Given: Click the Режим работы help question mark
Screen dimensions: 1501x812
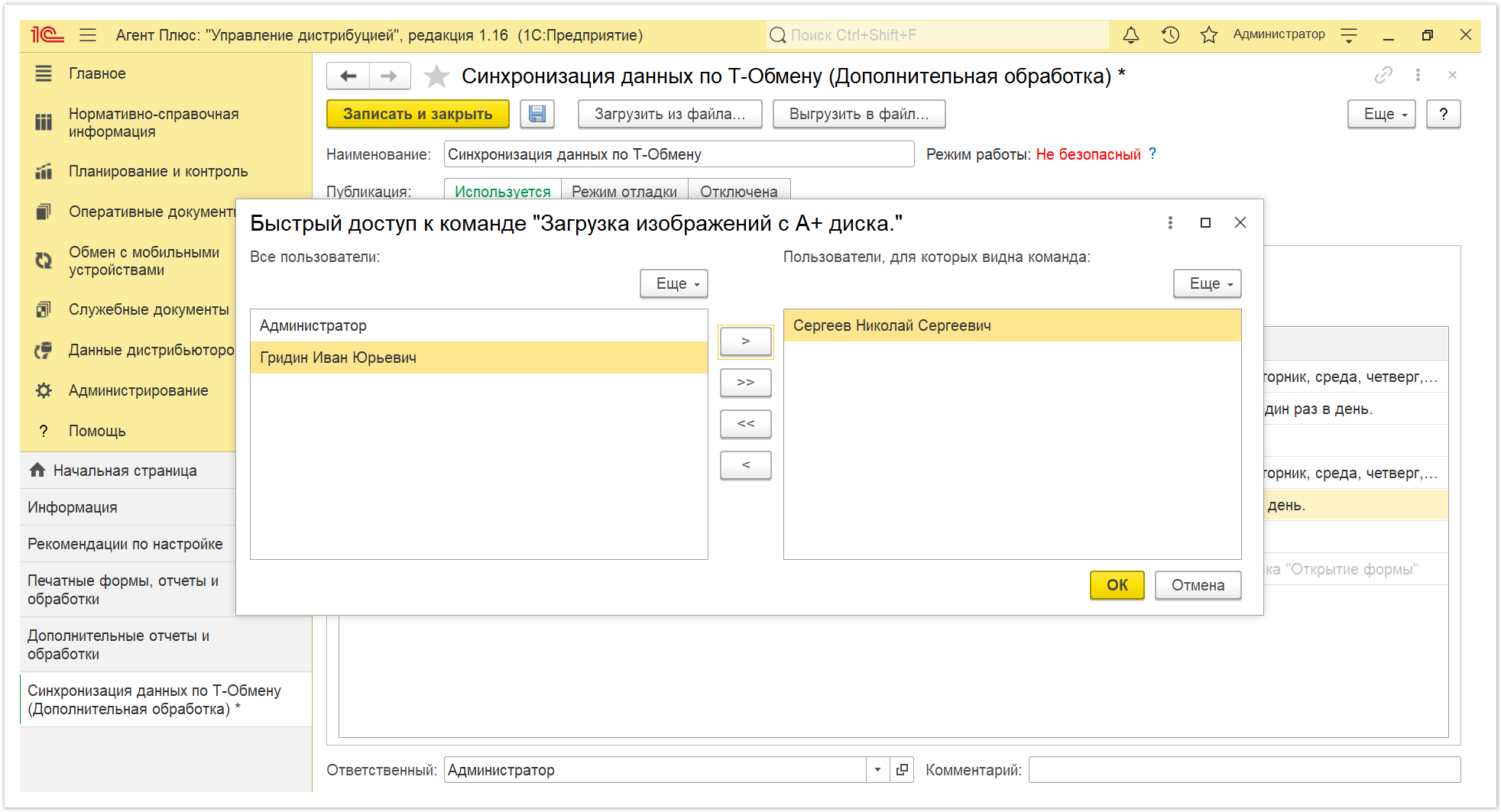Looking at the screenshot, I should (1152, 154).
